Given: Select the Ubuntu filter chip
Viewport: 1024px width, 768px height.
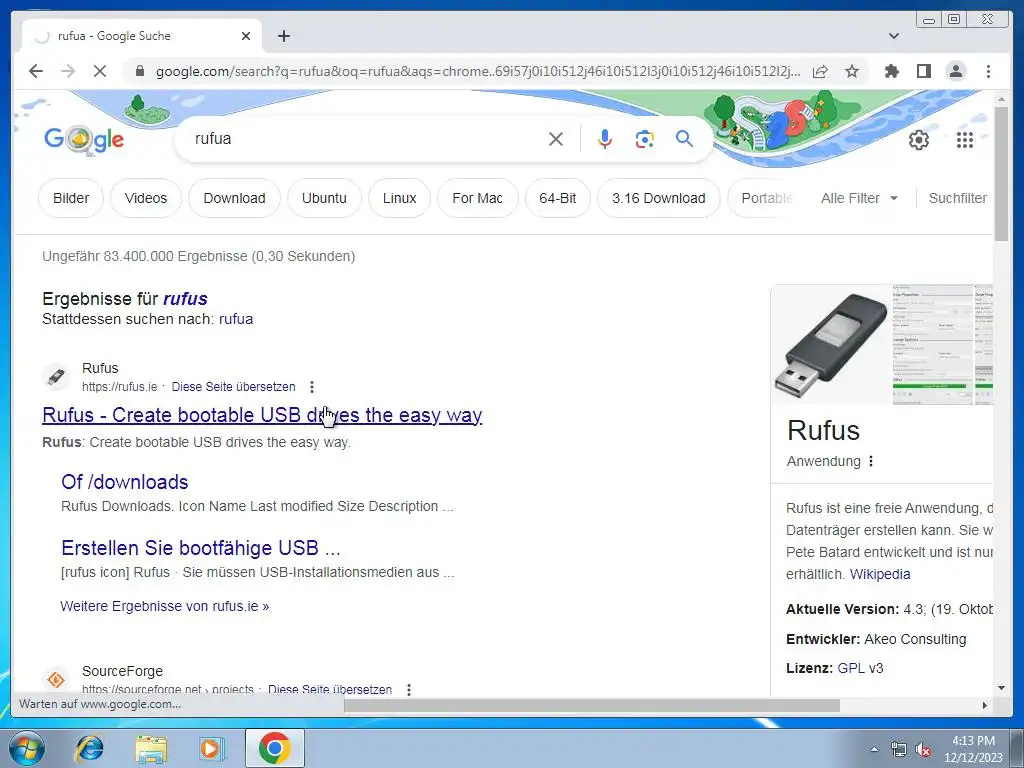Looking at the screenshot, I should pyautogui.click(x=324, y=198).
